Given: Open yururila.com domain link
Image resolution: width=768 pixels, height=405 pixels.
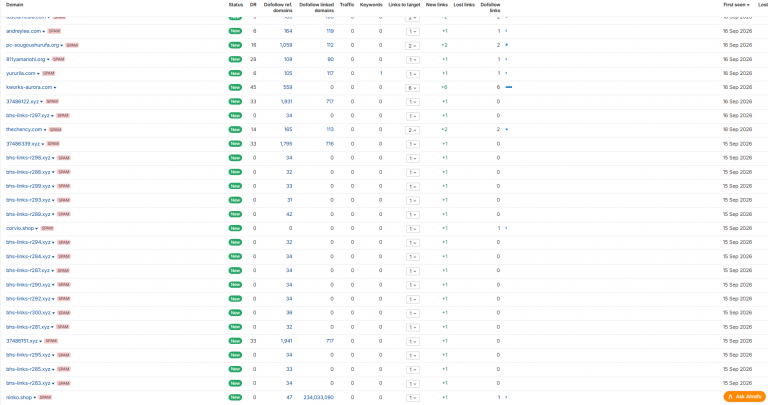Looking at the screenshot, I should [21, 73].
